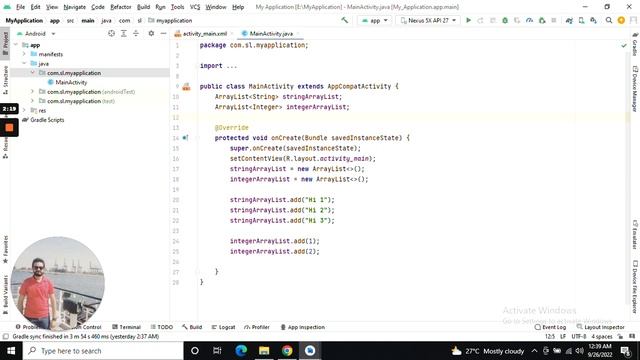Viewport: 640px width, 360px height.
Task: Click the green inspection checkmark in editor
Action: [x=624, y=46]
